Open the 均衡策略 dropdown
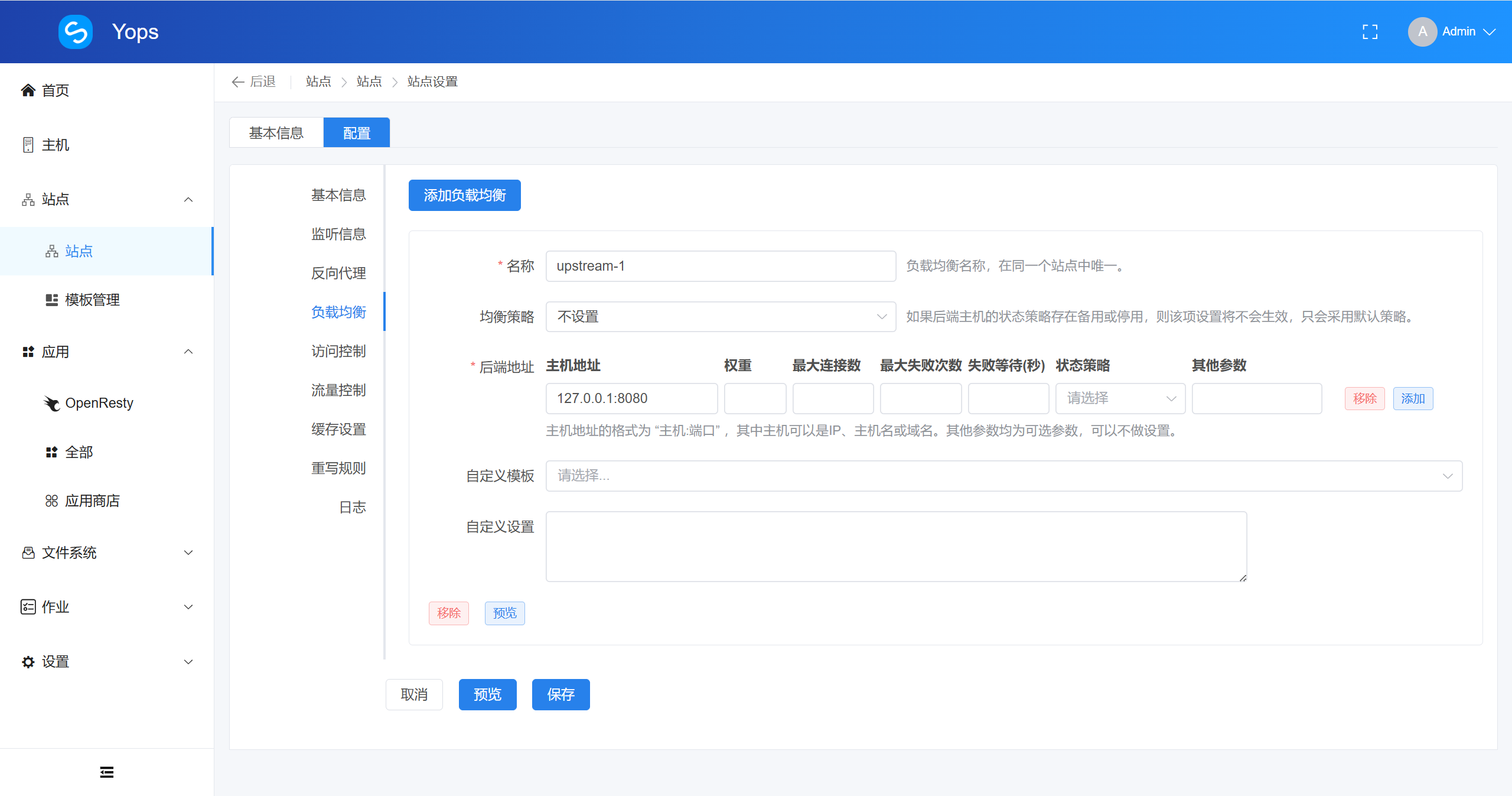Image resolution: width=1512 pixels, height=796 pixels. click(721, 317)
